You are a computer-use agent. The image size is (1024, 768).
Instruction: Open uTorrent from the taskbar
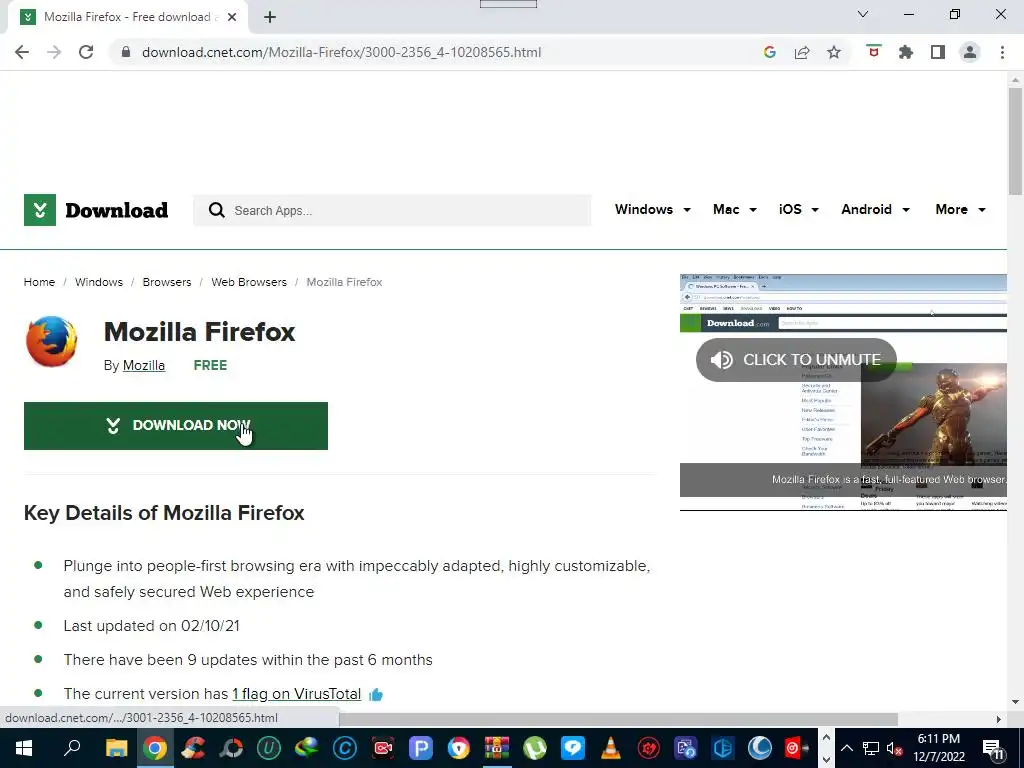click(534, 748)
